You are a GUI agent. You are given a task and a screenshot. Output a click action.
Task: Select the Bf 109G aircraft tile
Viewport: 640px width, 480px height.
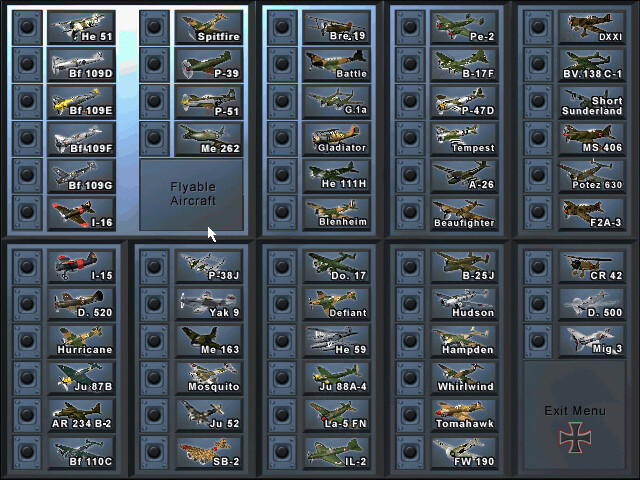coord(81,176)
